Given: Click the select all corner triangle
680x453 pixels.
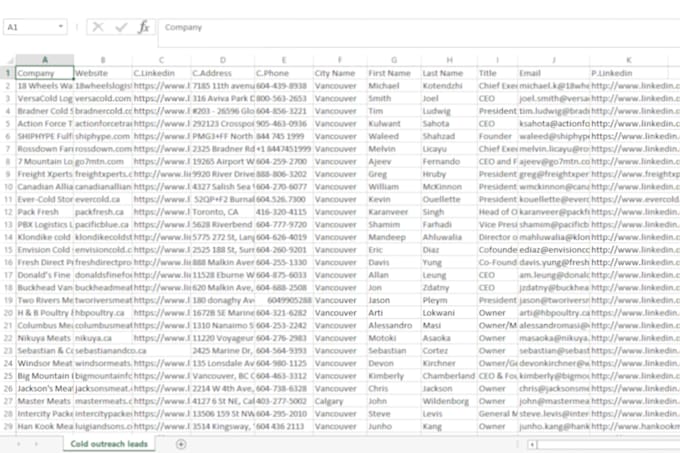Looking at the screenshot, I should pyautogui.click(x=10, y=60).
